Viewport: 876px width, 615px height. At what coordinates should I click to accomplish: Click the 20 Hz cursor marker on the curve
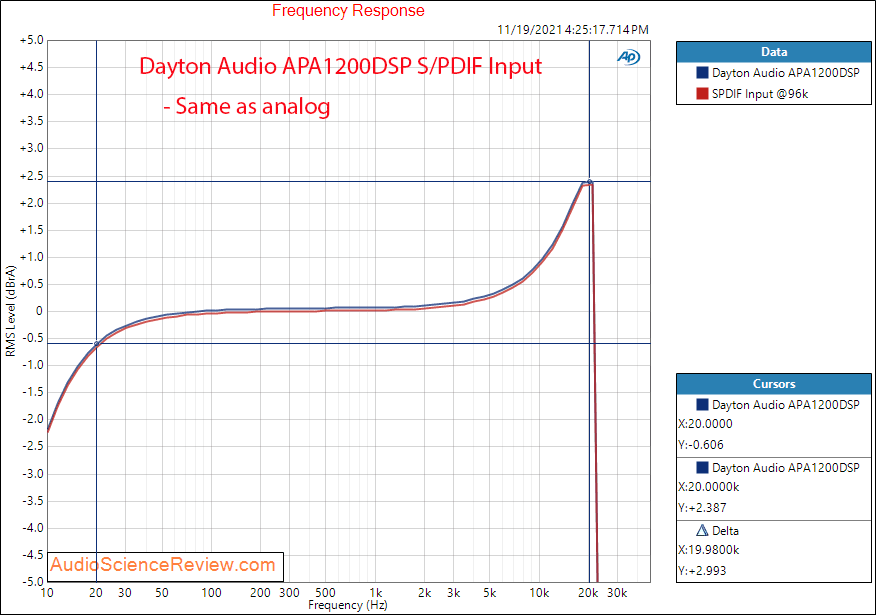(97, 344)
